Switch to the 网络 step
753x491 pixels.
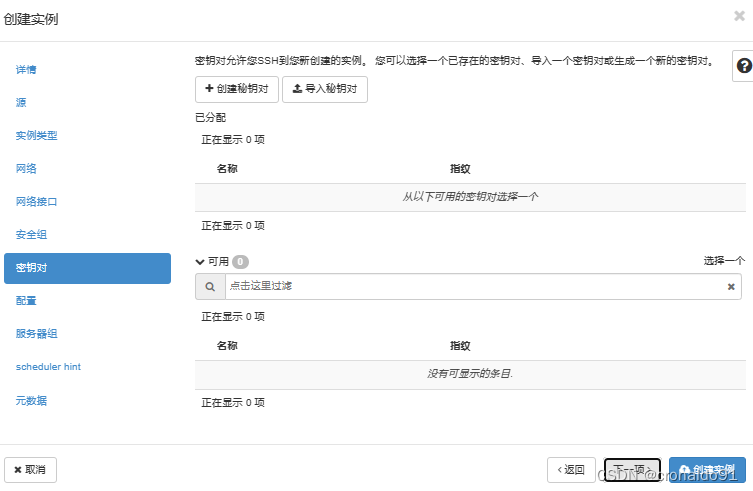[26, 169]
